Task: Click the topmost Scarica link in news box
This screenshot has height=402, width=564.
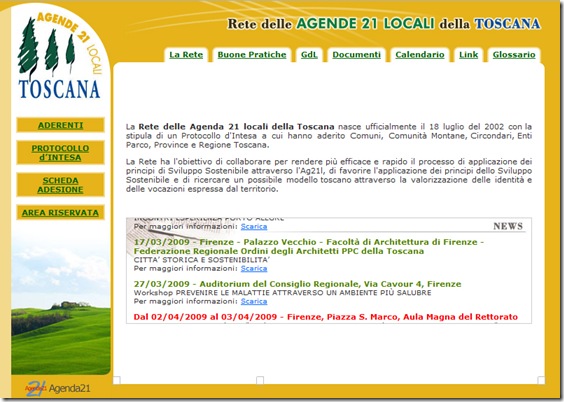Action: point(254,227)
